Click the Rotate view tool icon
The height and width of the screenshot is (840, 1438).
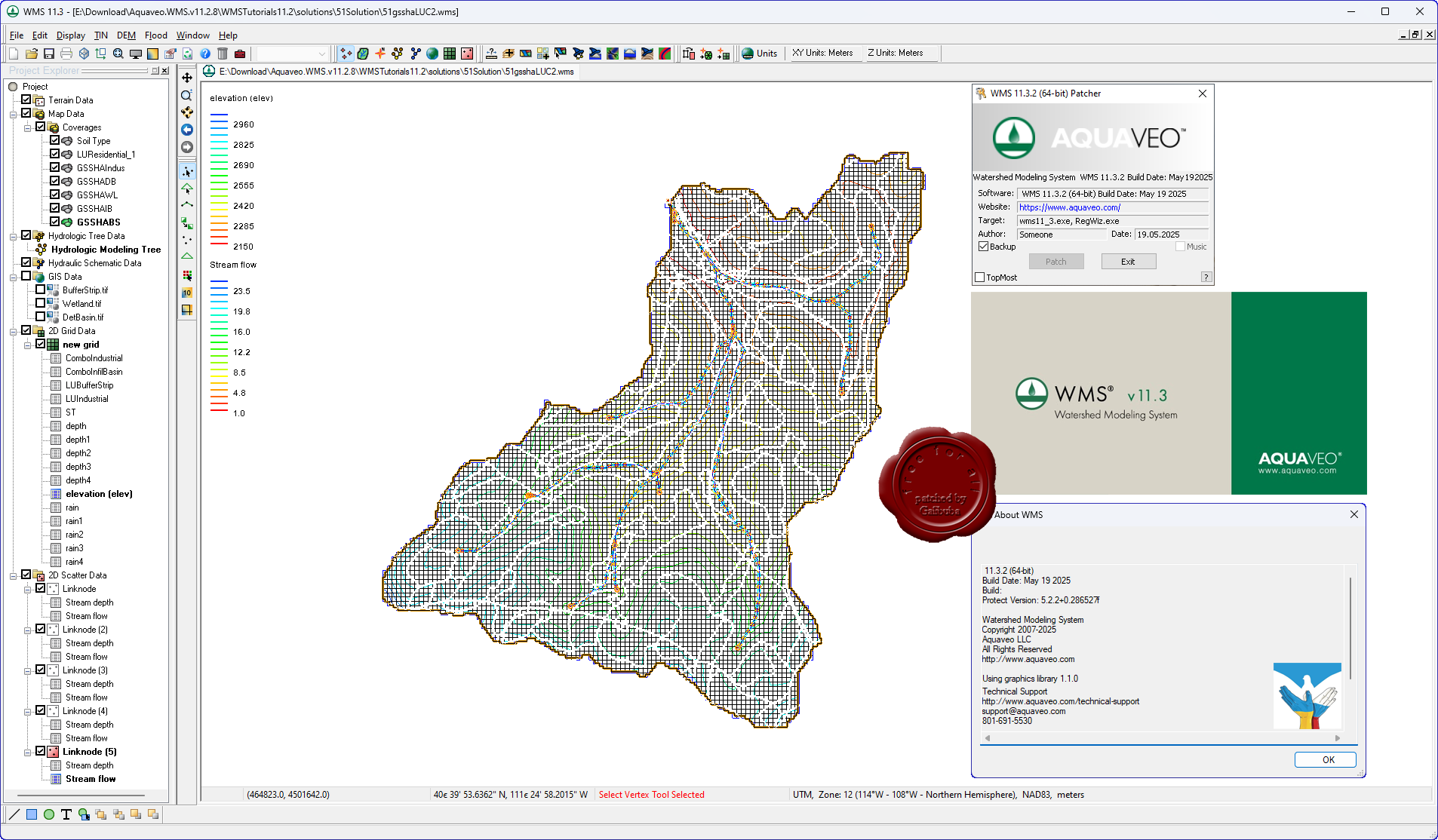(x=187, y=112)
